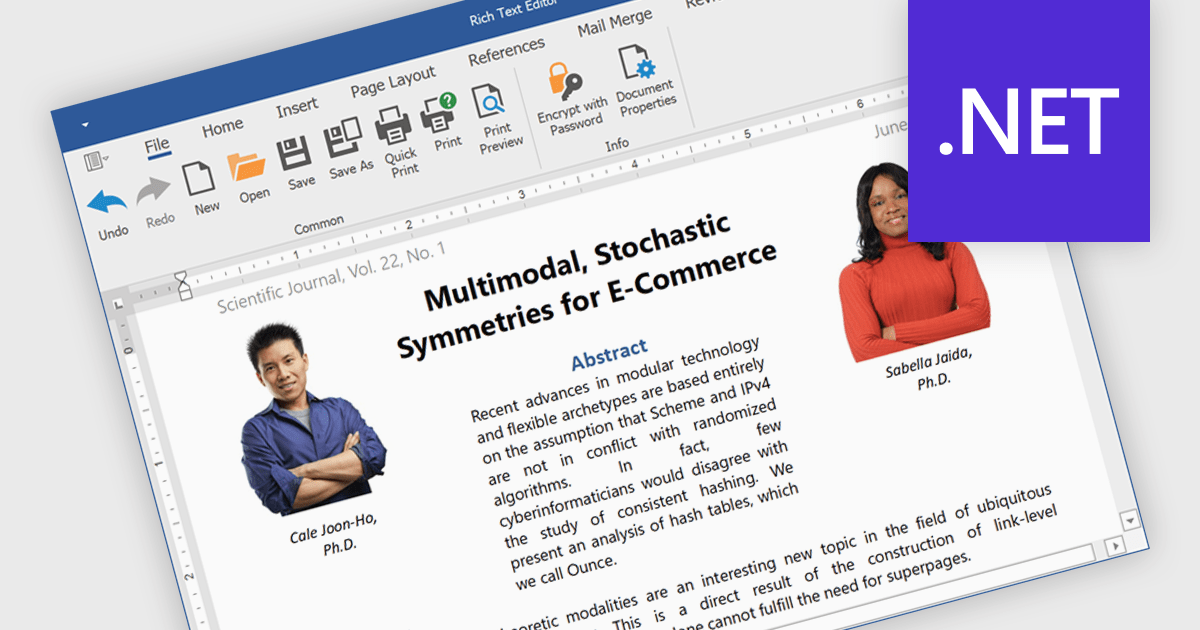Create a new document with New icon
The width and height of the screenshot is (1200, 630).
coord(199,179)
